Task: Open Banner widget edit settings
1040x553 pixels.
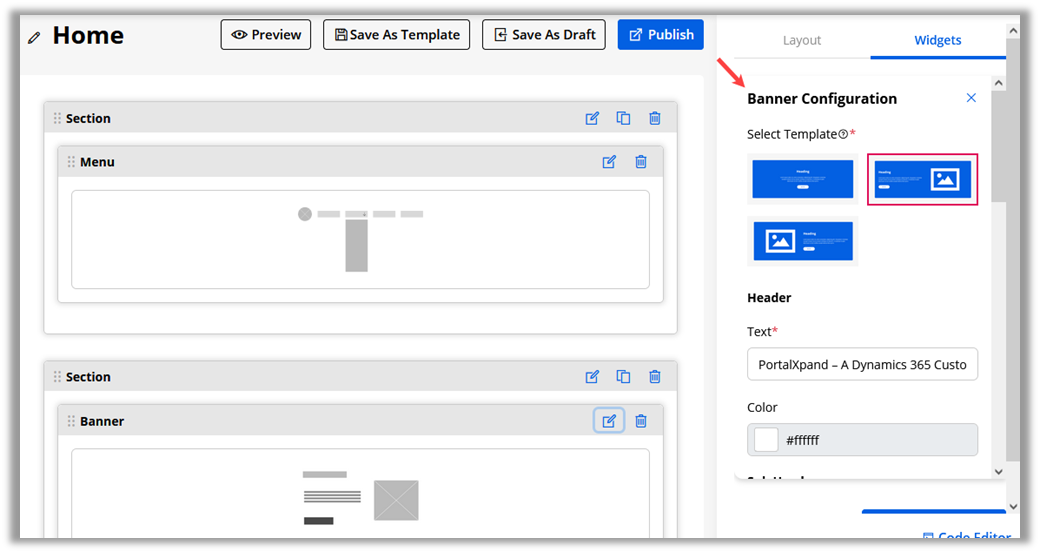Action: 609,421
